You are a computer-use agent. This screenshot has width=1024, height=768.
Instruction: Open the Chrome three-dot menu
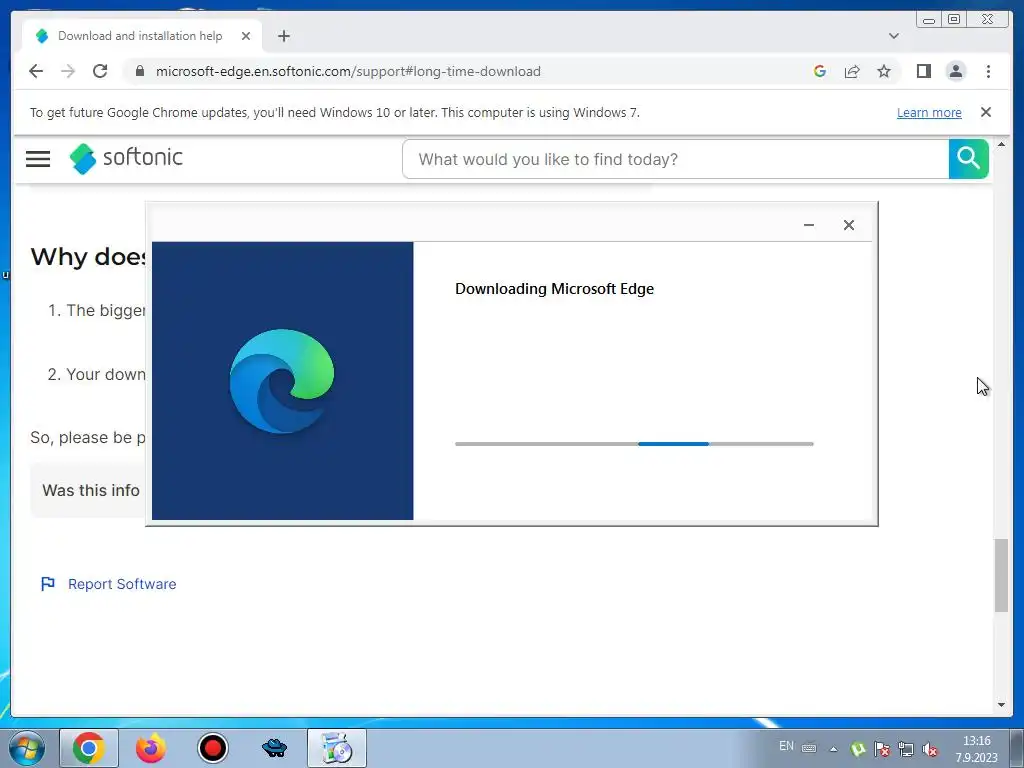988,71
